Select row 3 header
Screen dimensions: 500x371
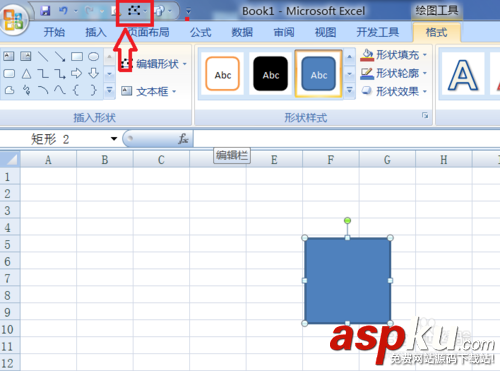[10, 210]
